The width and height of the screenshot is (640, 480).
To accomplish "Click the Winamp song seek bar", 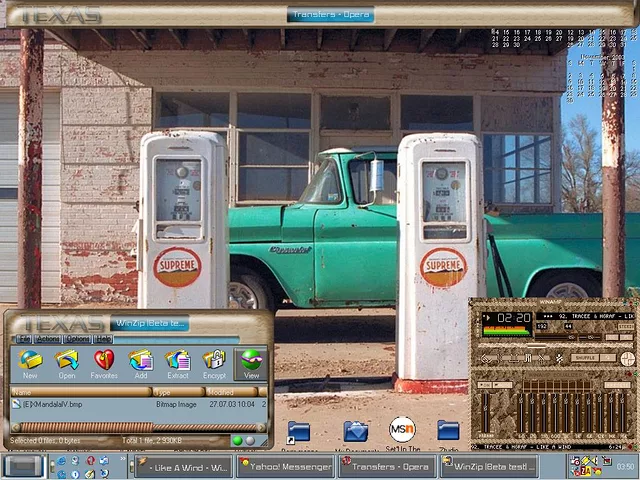I will pos(555,345).
